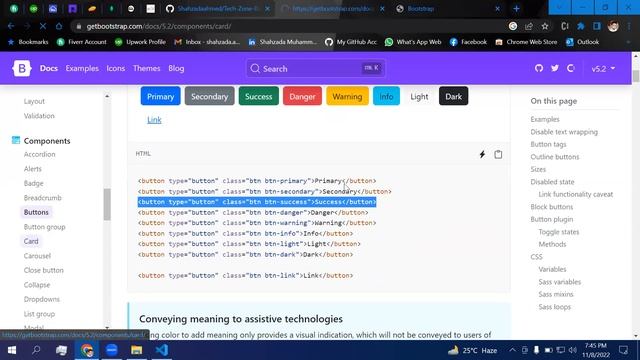
Task: Click the page vertical scrollbar thumb
Action: click(636, 76)
